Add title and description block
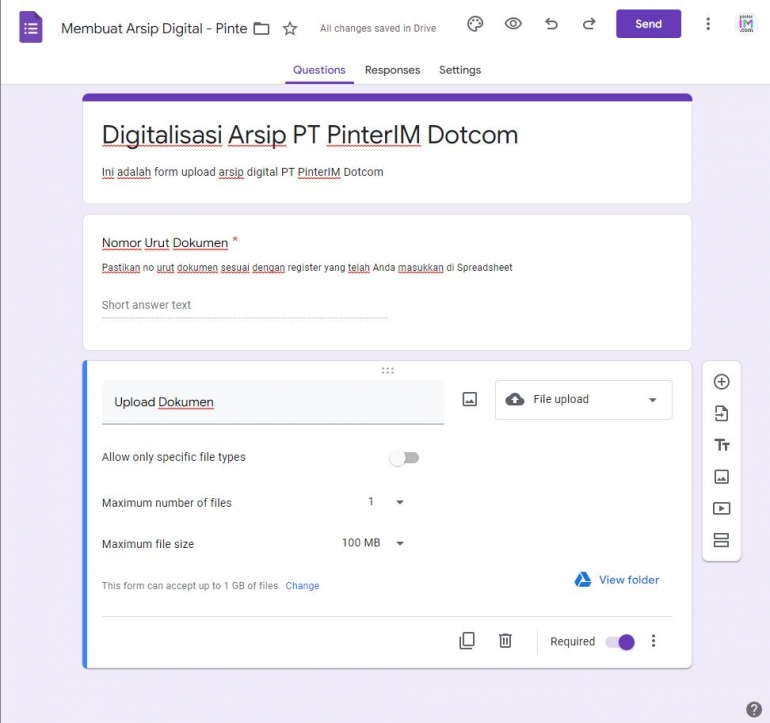The width and height of the screenshot is (770, 723). click(721, 445)
